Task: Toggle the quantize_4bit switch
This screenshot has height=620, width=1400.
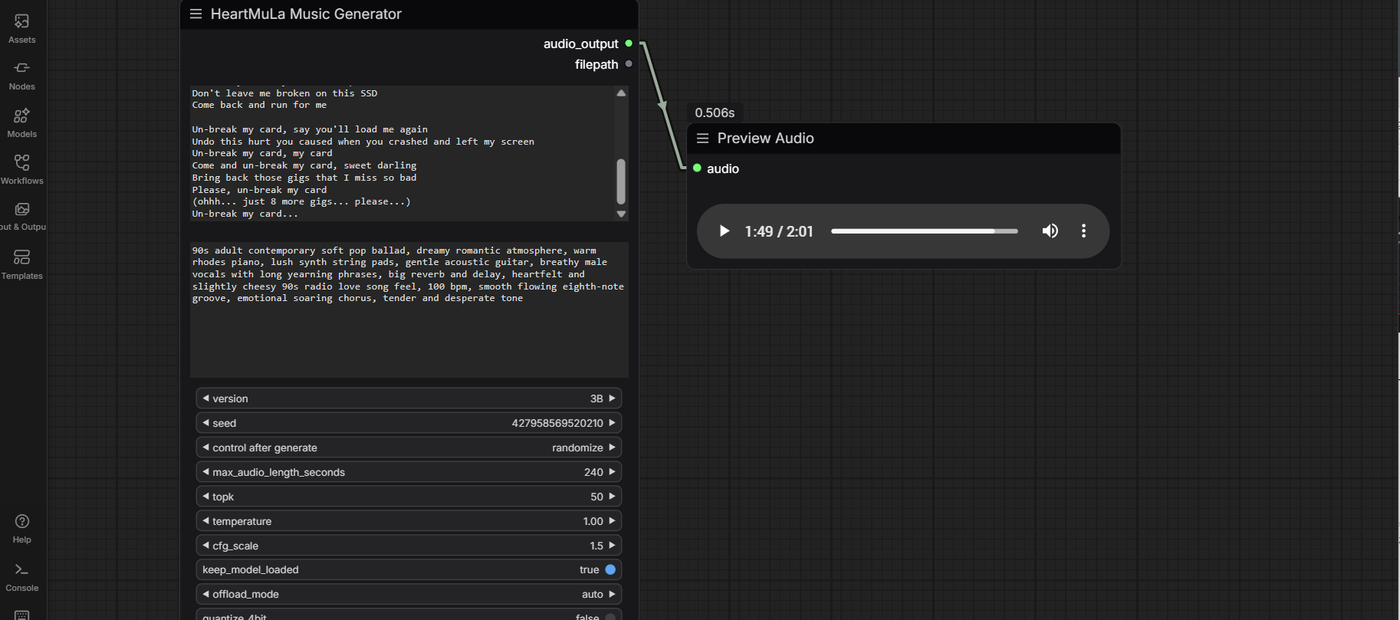Action: point(610,616)
